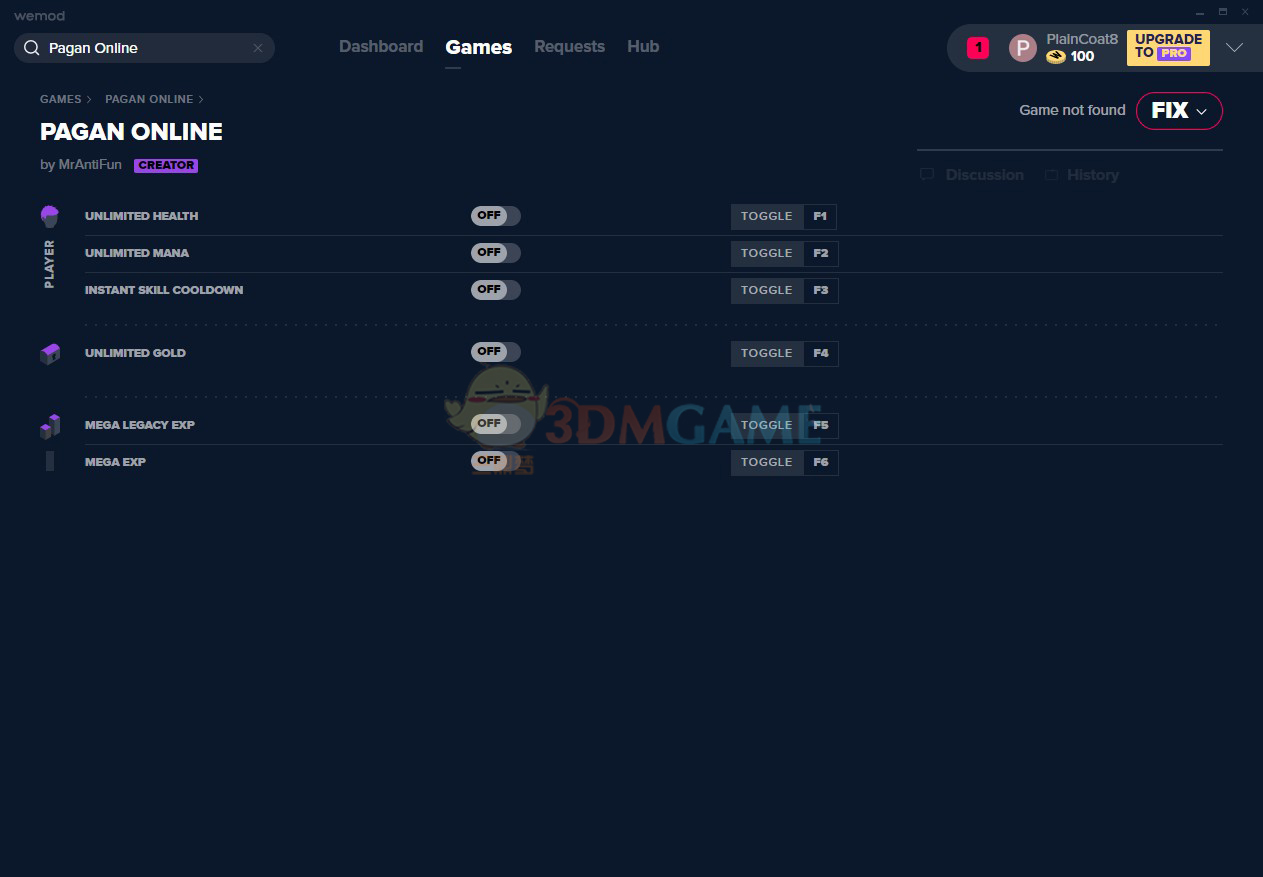Select the Mega Legacy EXP icon
Viewport: 1263px width, 877px height.
click(x=49, y=424)
